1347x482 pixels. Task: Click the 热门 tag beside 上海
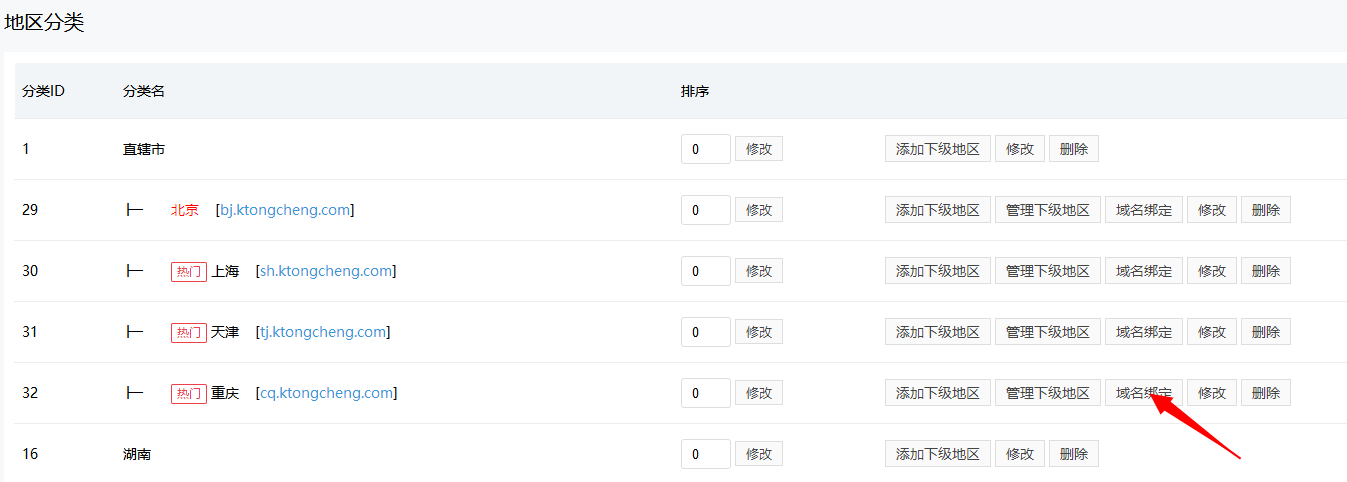pos(189,272)
